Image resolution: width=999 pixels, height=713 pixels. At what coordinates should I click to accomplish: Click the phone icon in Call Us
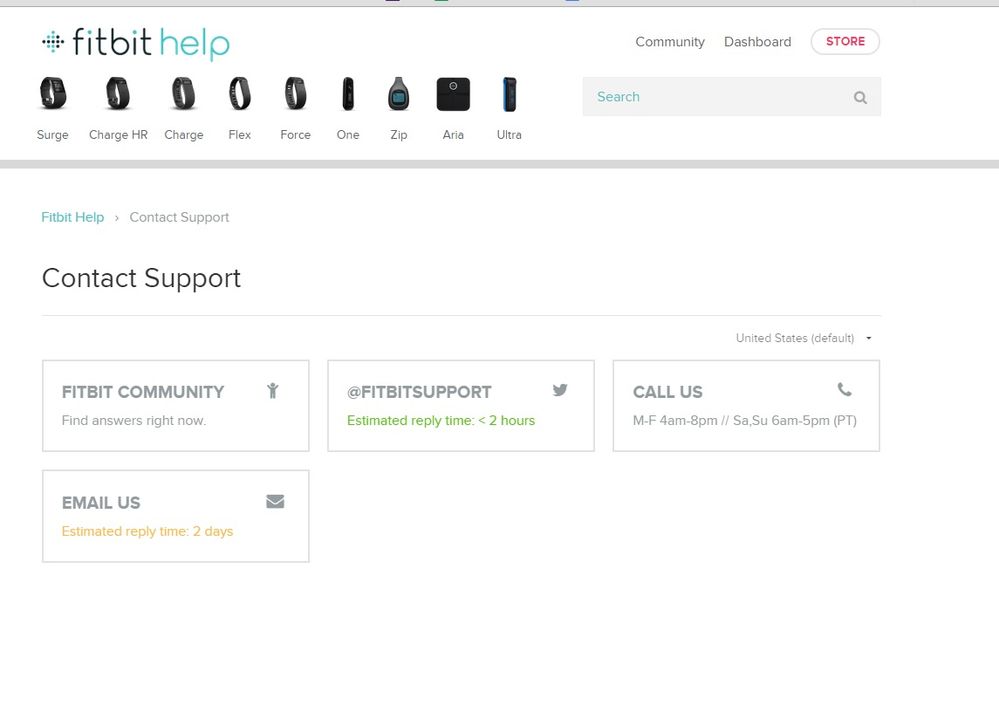tap(845, 389)
